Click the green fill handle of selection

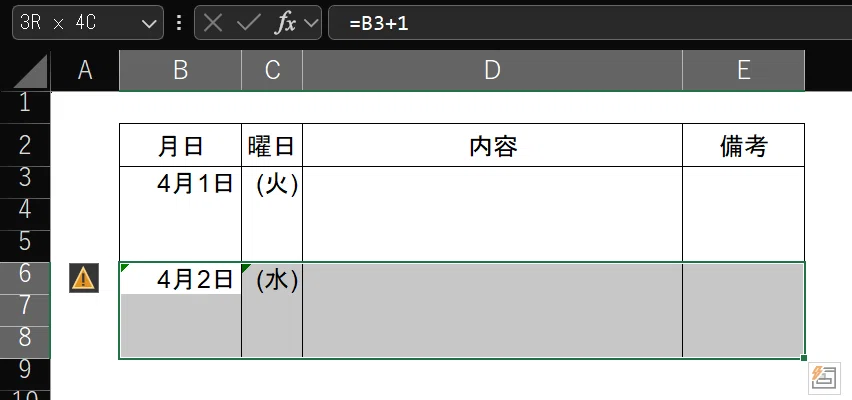[x=804, y=358]
